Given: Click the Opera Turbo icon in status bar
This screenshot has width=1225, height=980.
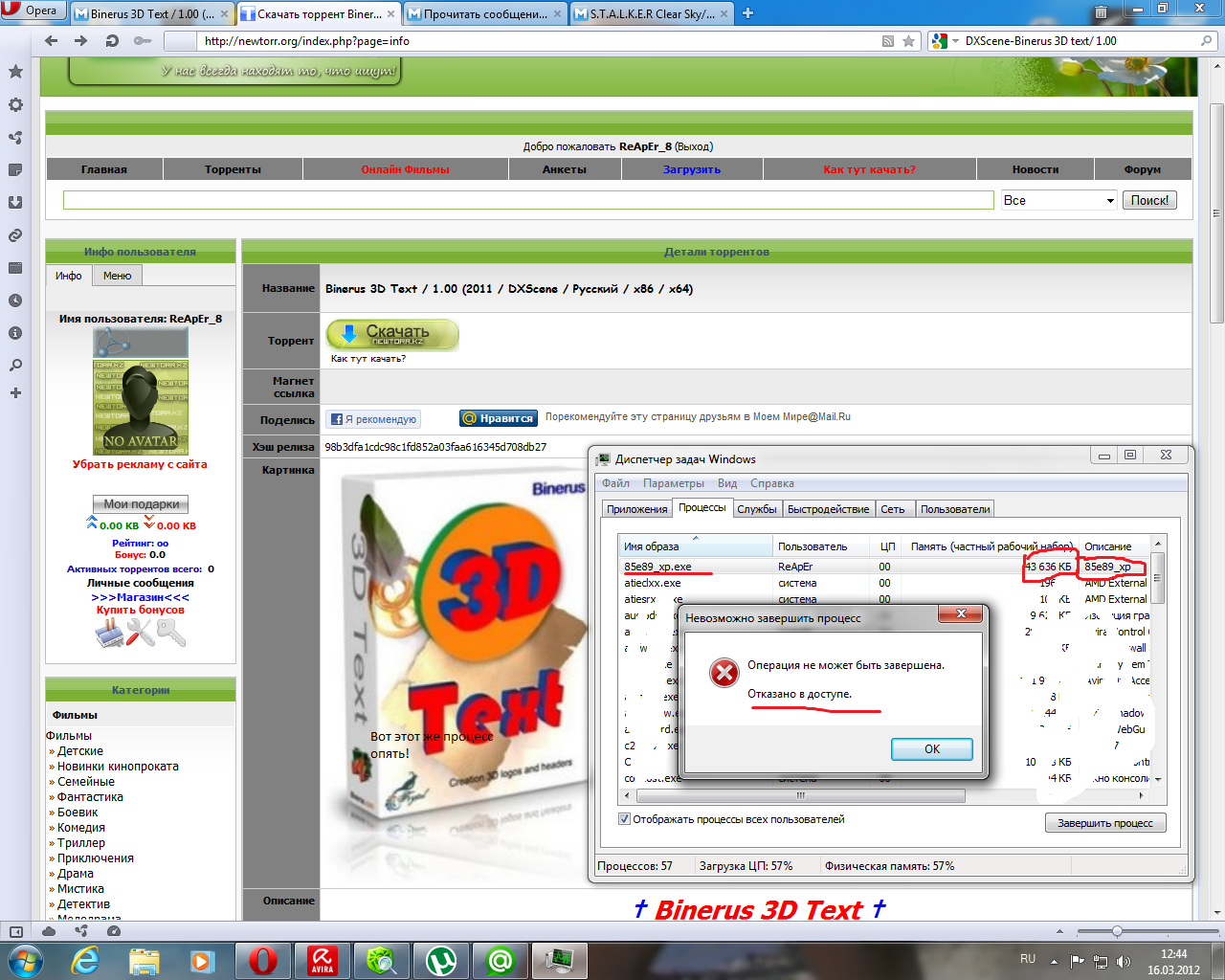Looking at the screenshot, I should pyautogui.click(x=114, y=930).
